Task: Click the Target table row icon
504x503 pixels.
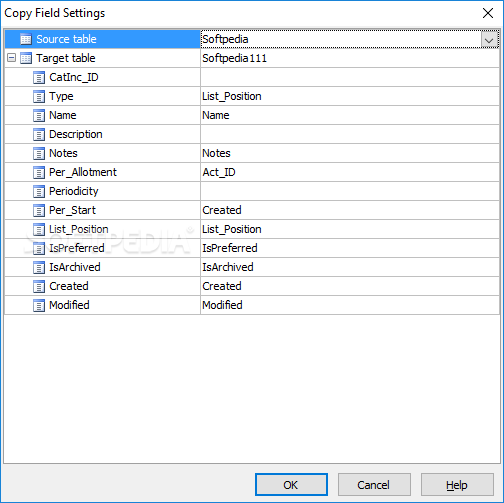Action: click(x=26, y=58)
